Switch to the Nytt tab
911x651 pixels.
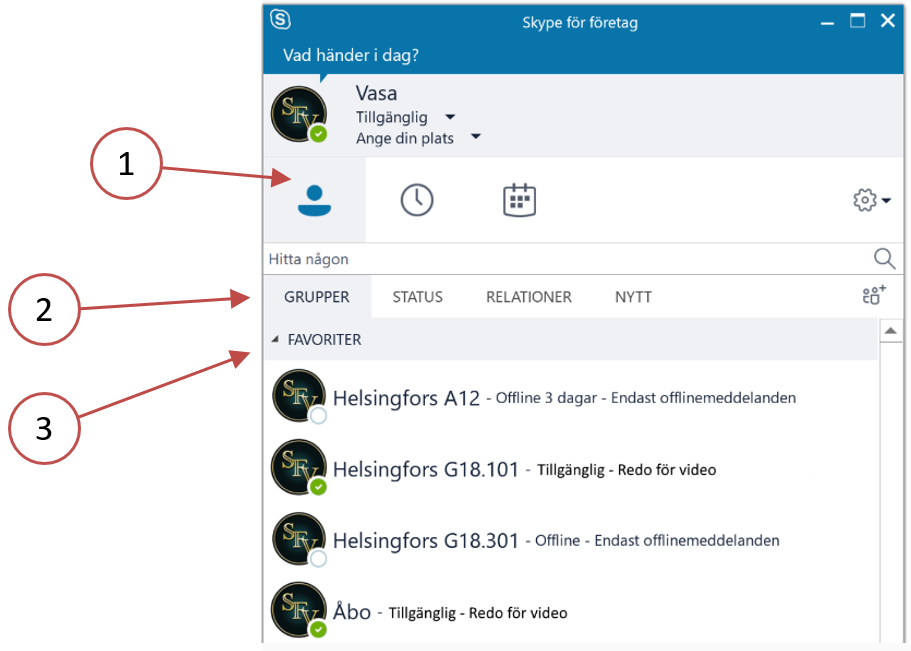click(x=633, y=297)
